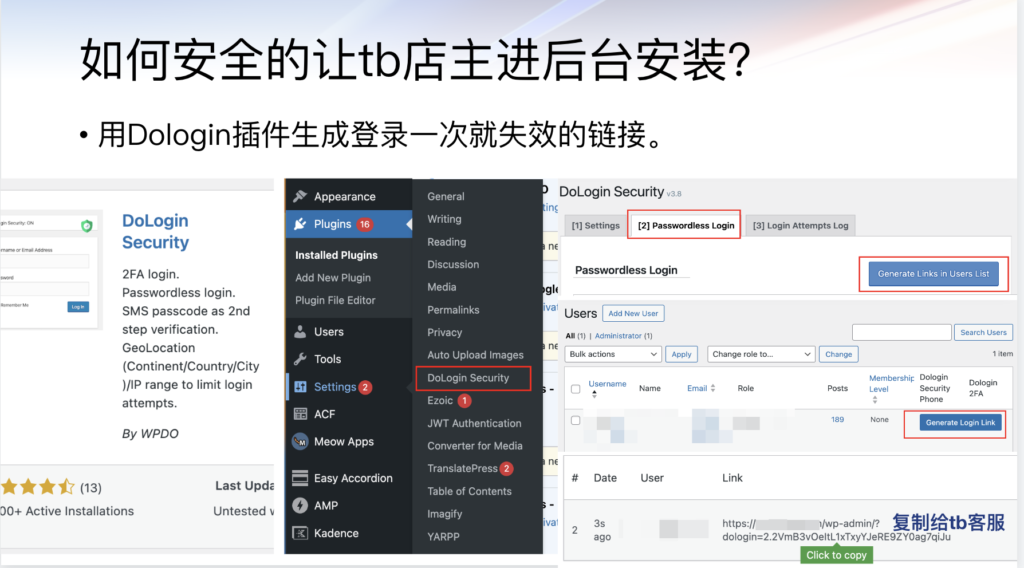
Task: Select DoLogin Security in Settings submenu
Action: pos(468,378)
